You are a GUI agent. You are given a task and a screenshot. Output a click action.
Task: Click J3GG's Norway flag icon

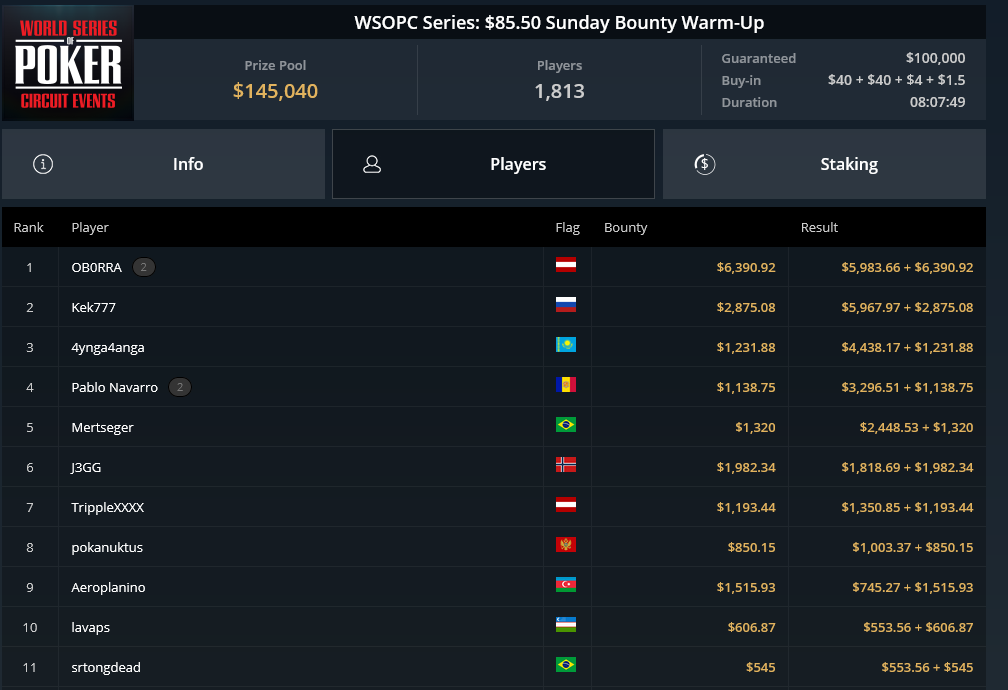(566, 466)
